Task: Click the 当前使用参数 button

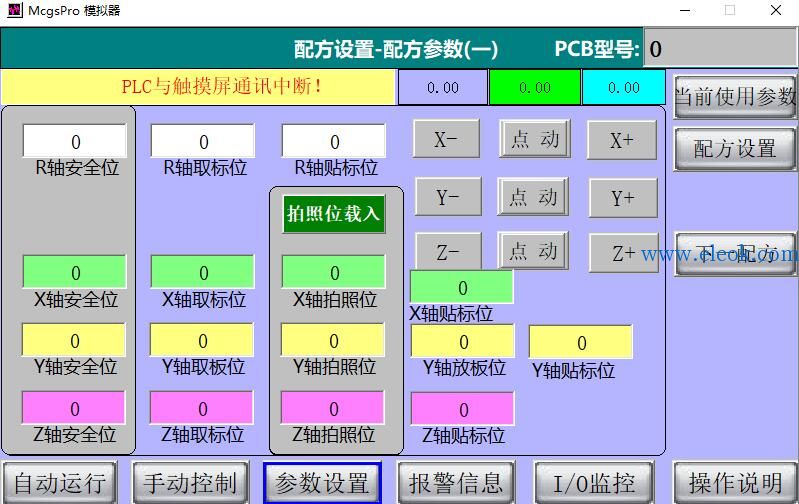Action: (x=735, y=97)
